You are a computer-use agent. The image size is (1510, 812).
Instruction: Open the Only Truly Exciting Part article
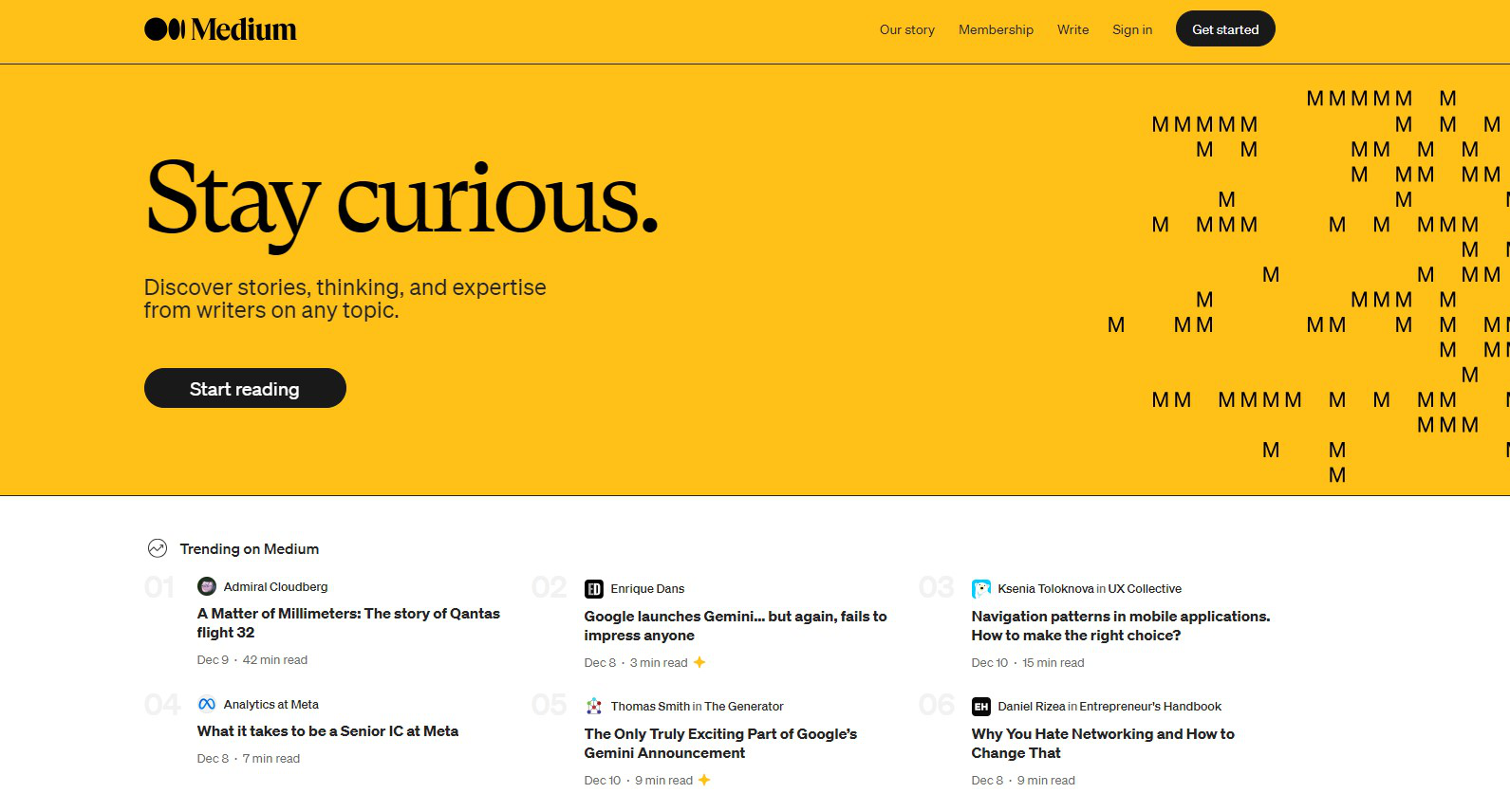click(720, 744)
